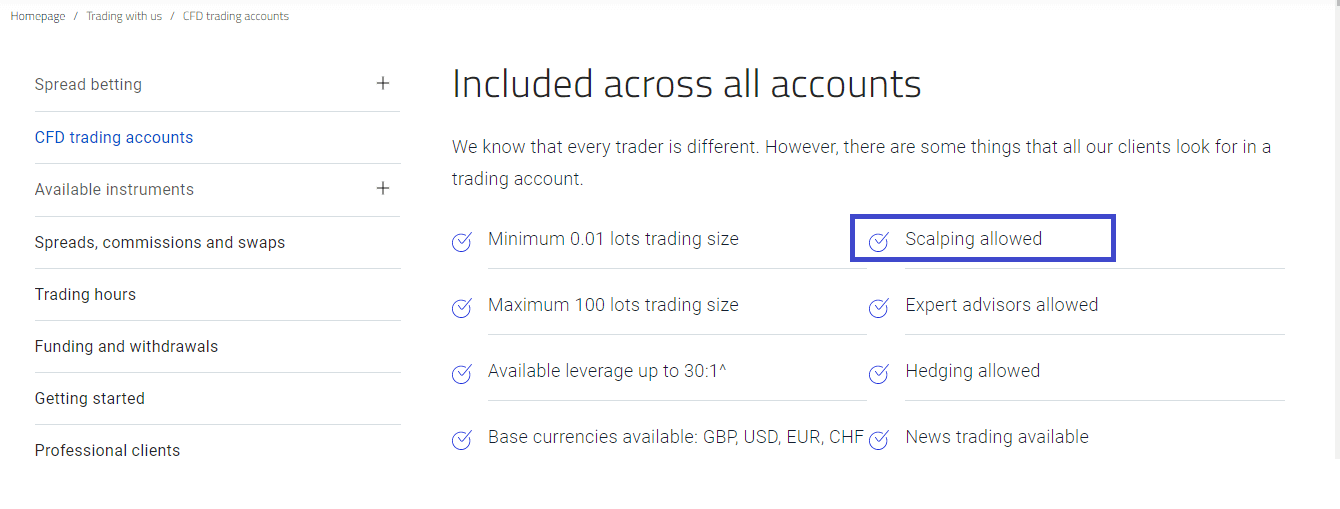The image size is (1340, 509).
Task: Open Funding and withdrawals page
Action: (x=126, y=347)
